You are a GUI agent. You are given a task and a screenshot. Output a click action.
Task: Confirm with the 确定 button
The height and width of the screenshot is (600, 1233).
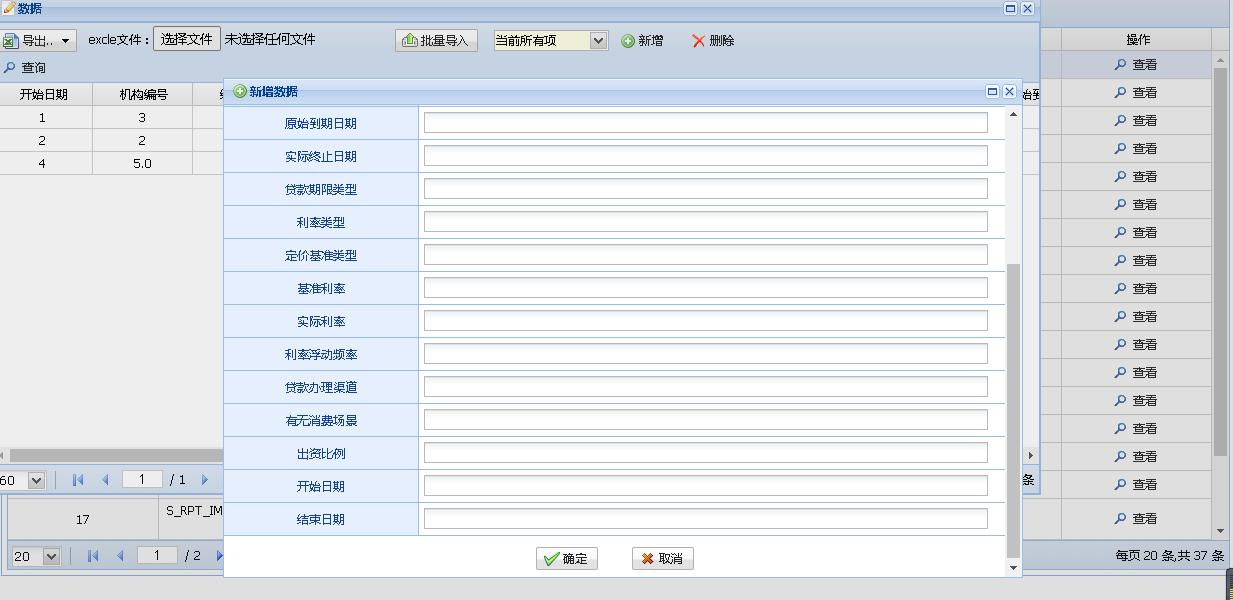(567, 559)
